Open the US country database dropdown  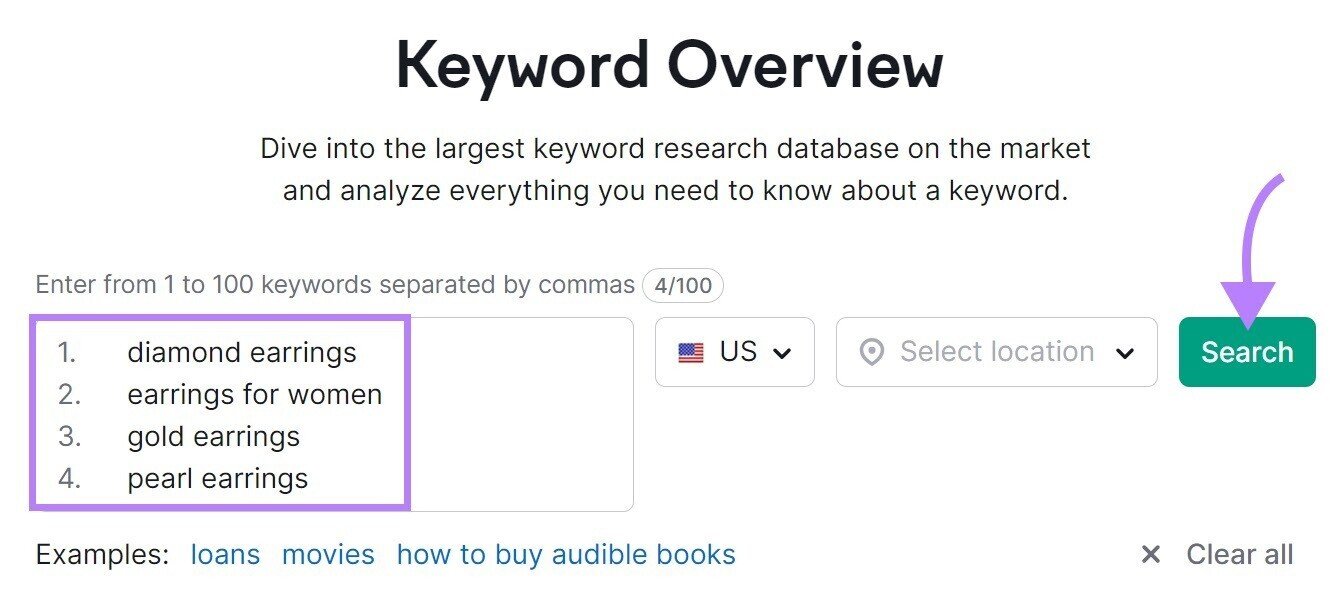tap(734, 351)
